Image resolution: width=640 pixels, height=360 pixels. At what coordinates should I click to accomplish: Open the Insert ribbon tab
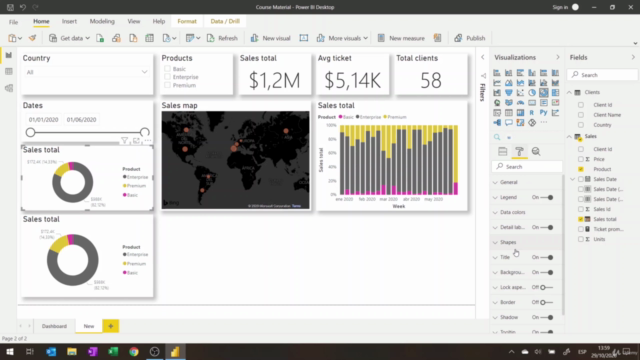coord(69,21)
